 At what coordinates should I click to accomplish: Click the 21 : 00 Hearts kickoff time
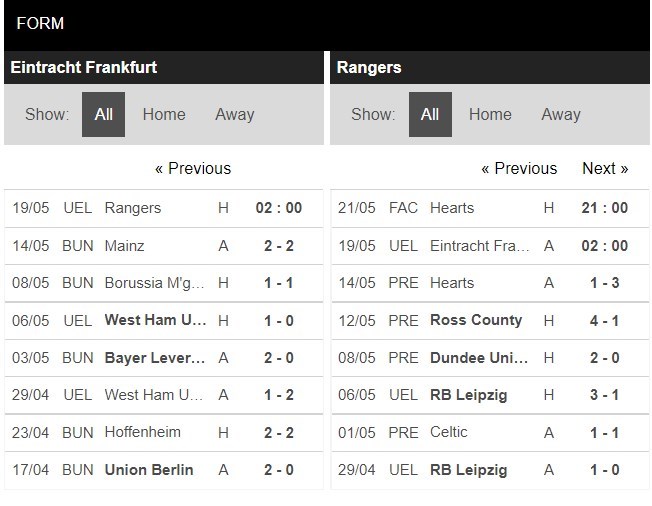(x=604, y=208)
